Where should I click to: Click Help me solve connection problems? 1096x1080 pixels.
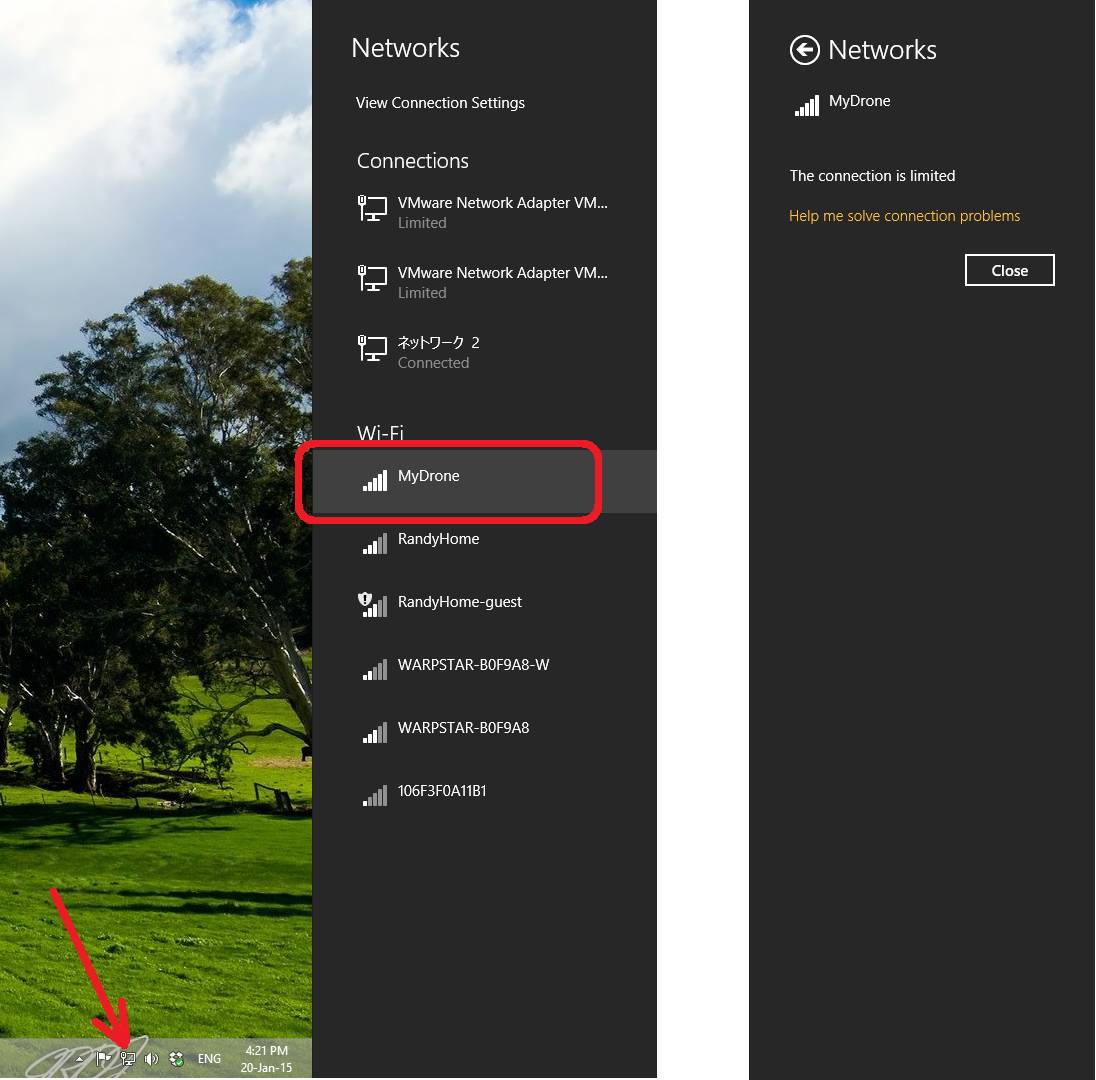(x=904, y=216)
